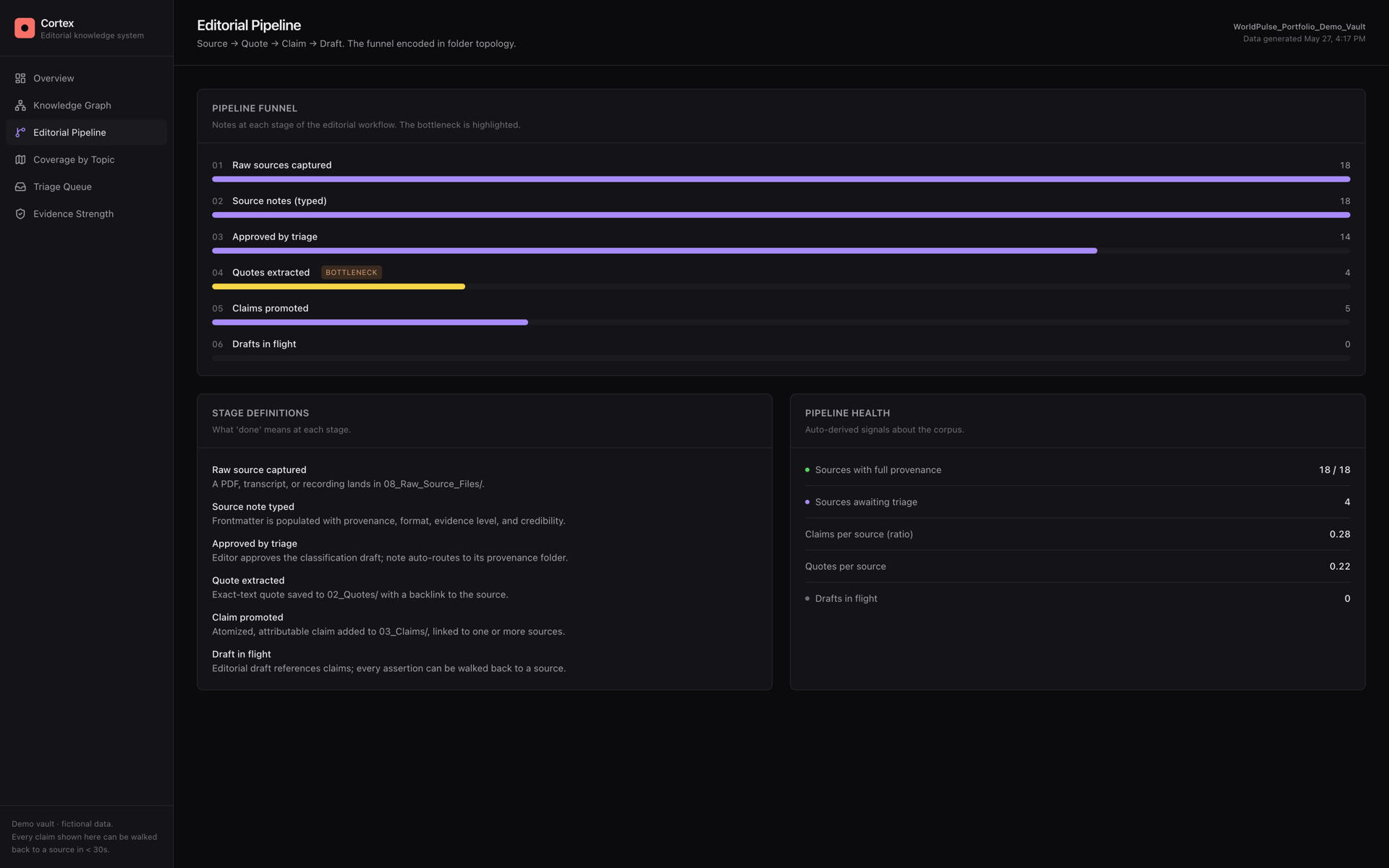Select Editorial Pipeline in sidebar
The height and width of the screenshot is (868, 1389).
pyautogui.click(x=86, y=132)
